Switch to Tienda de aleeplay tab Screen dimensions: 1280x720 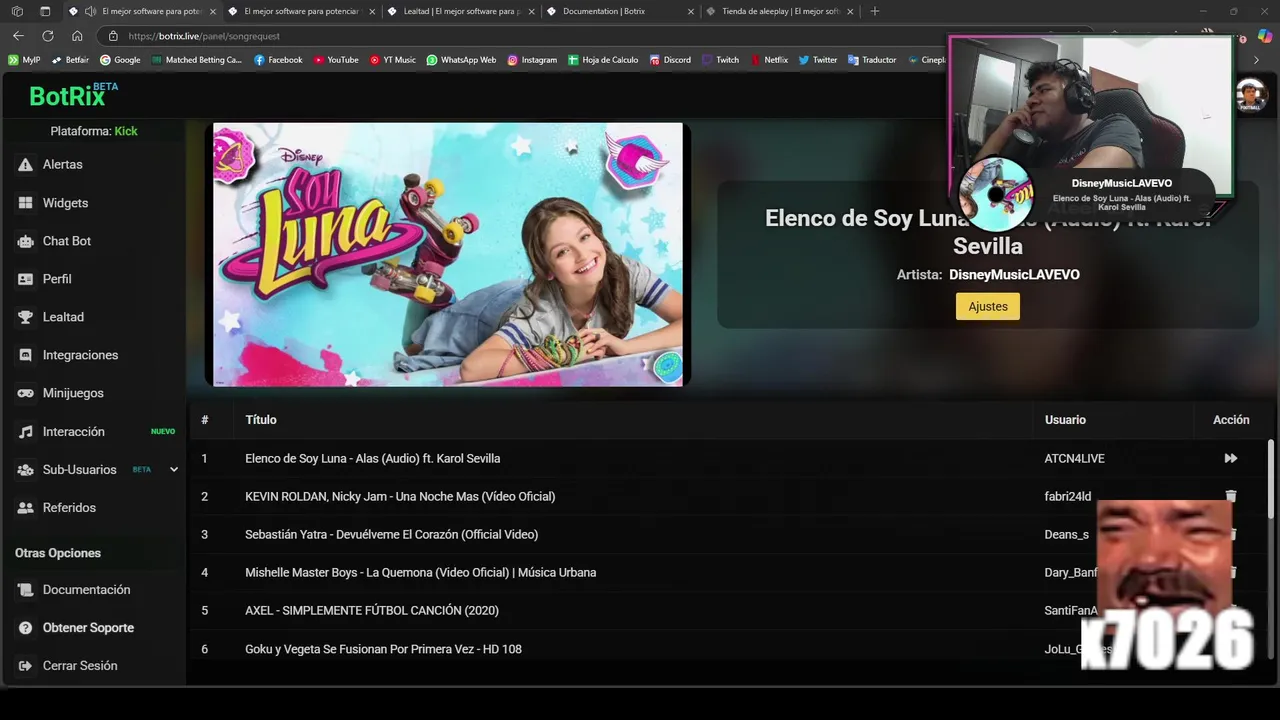click(780, 11)
